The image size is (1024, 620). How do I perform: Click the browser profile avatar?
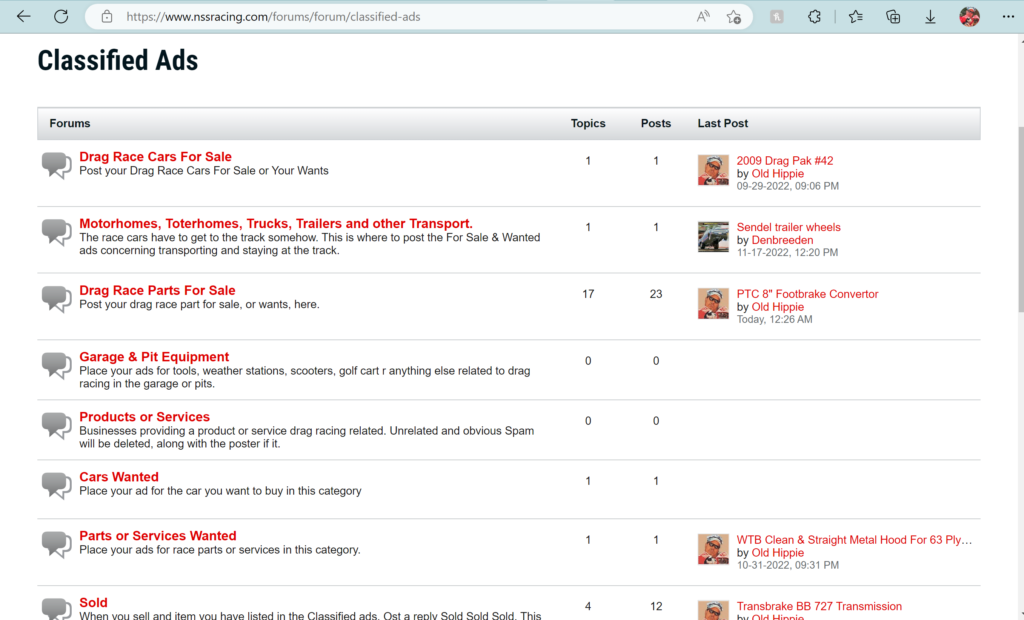click(969, 17)
